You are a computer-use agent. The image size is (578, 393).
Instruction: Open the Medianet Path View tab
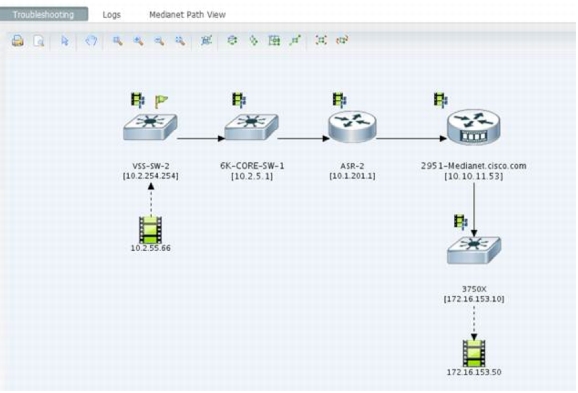(187, 15)
